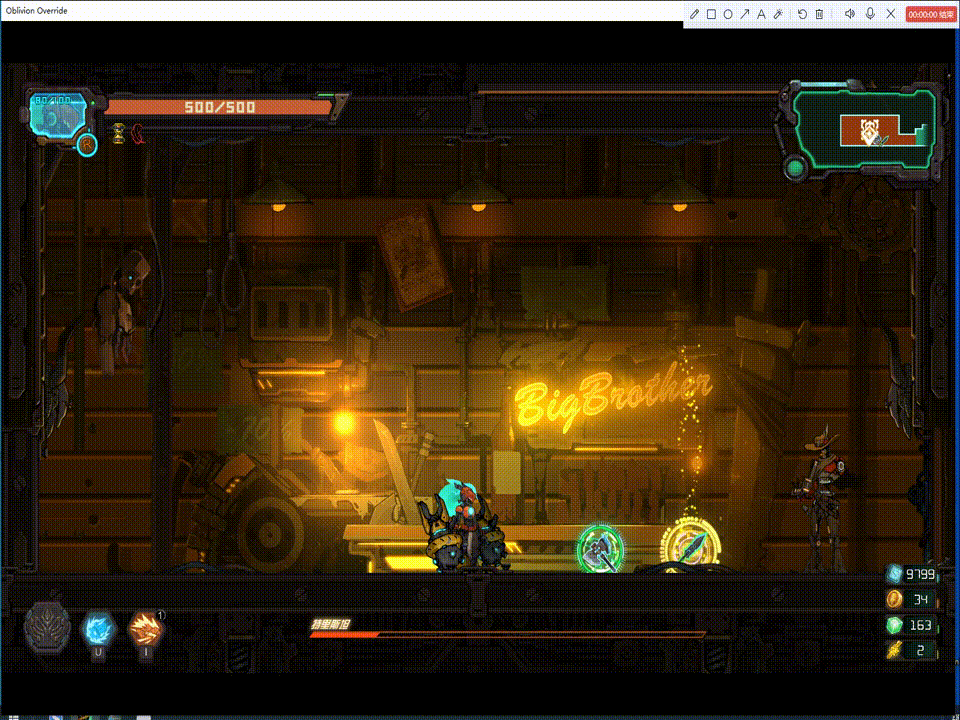This screenshot has height=720, width=960.
Task: Undo the last annotation
Action: [802, 14]
